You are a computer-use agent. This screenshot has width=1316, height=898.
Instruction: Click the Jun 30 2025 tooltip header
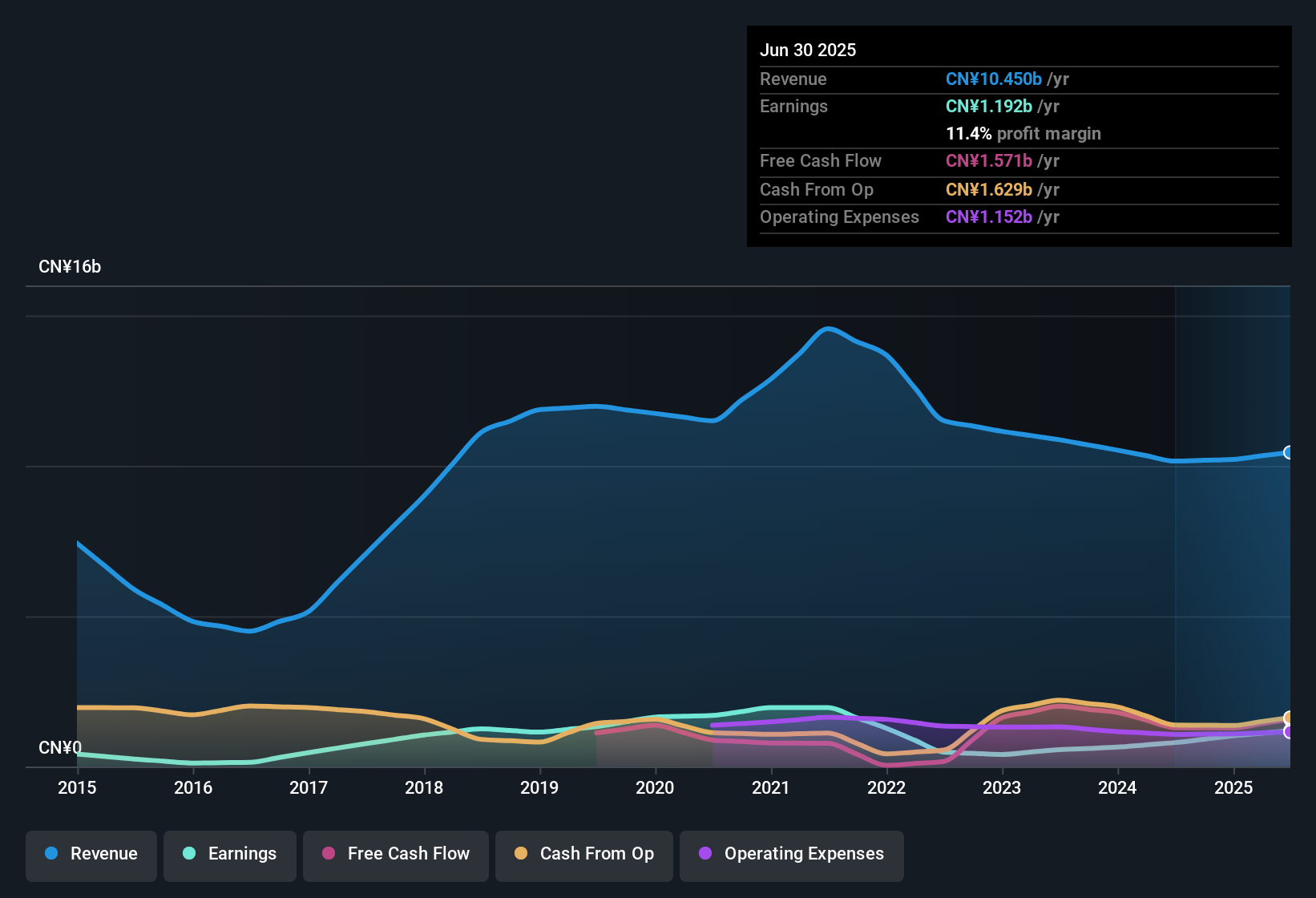tap(808, 50)
